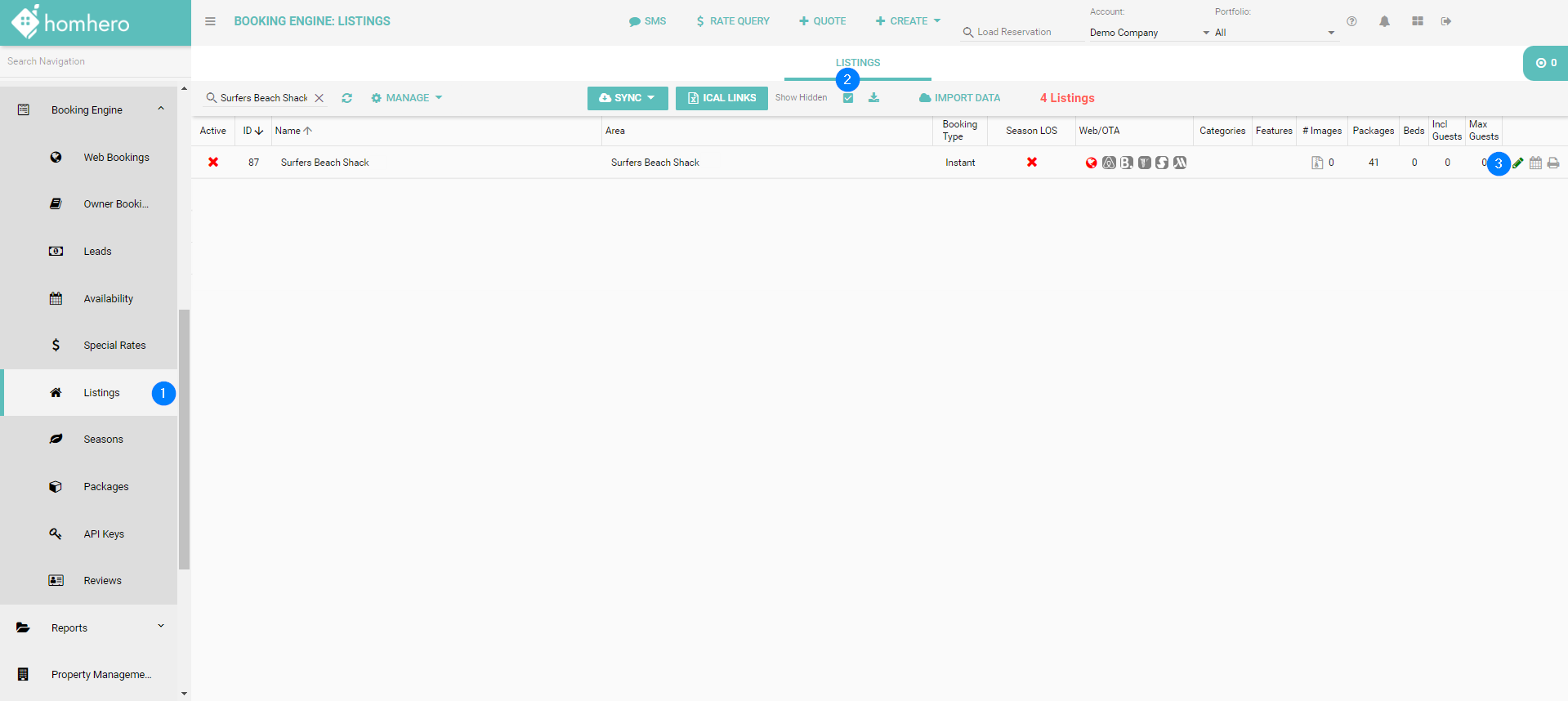1568x701 pixels.
Task: Edit Surfers Beach Shack with the pencil icon
Action: 1518,163
